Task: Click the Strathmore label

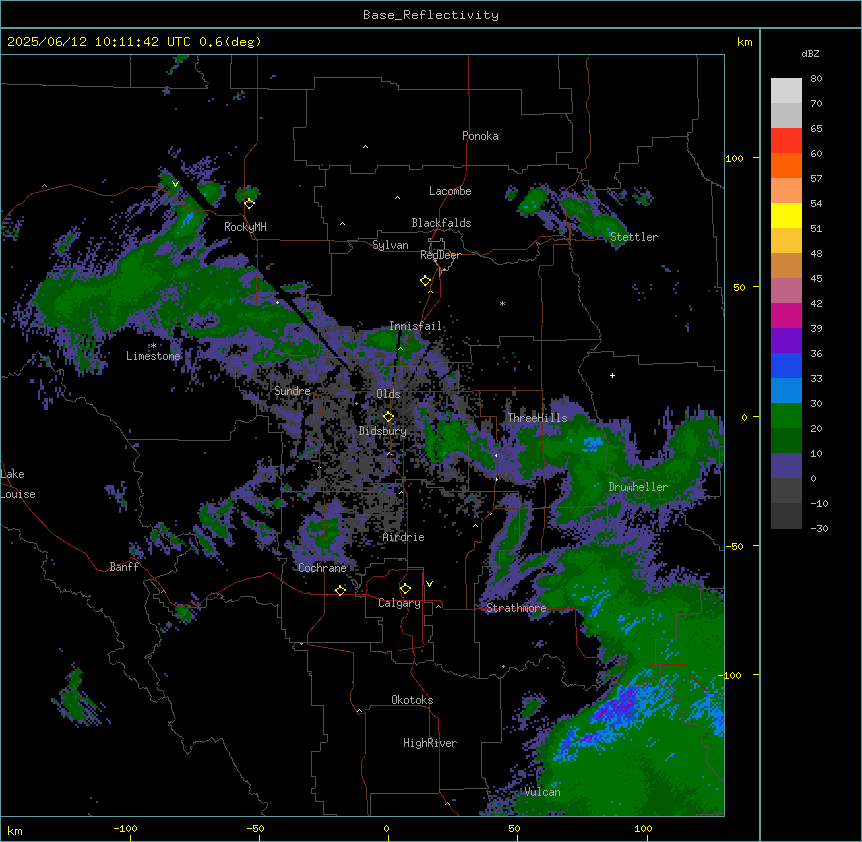Action: (x=516, y=608)
